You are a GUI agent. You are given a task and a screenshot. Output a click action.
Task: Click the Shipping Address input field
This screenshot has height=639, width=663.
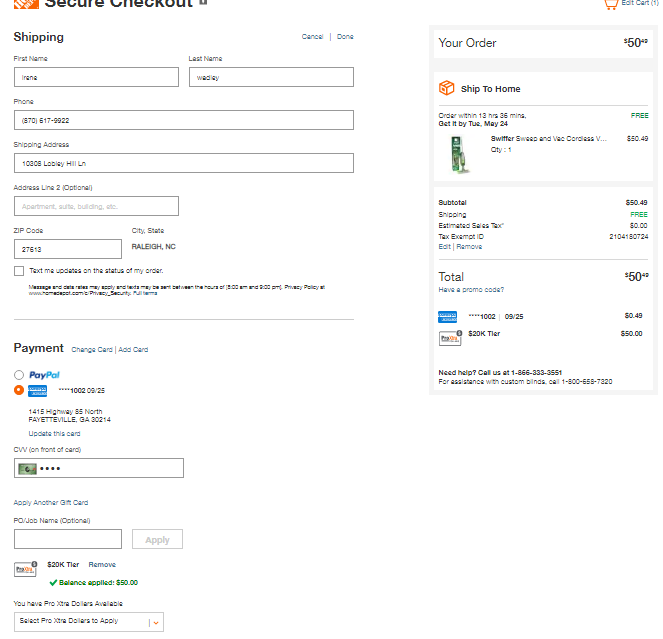coord(184,163)
